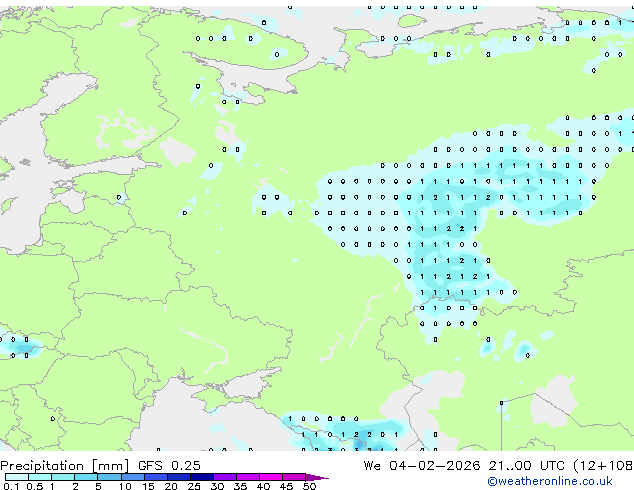
Task: Click the purple arrow tip past 50
Action: click(317, 477)
